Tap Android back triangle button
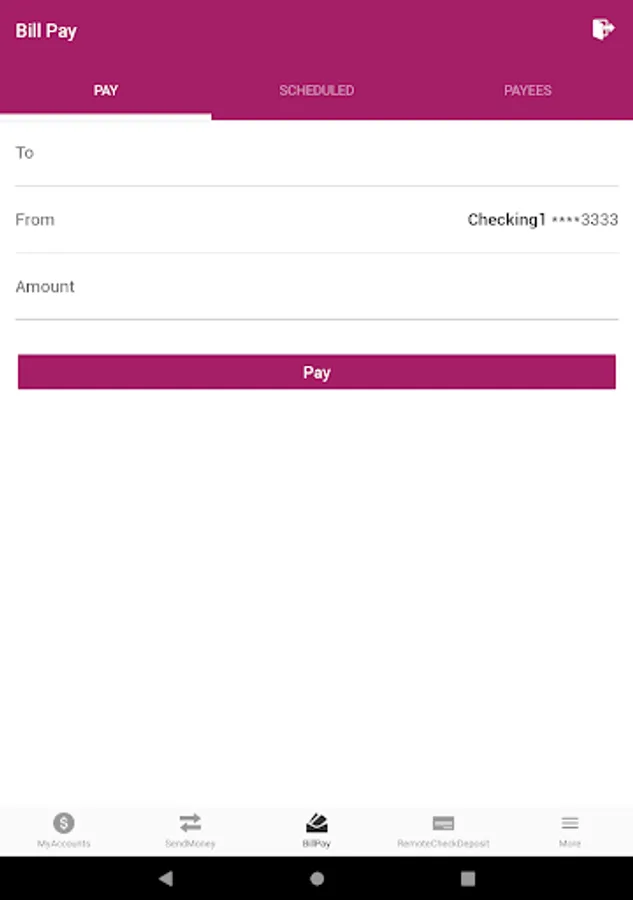 (166, 878)
